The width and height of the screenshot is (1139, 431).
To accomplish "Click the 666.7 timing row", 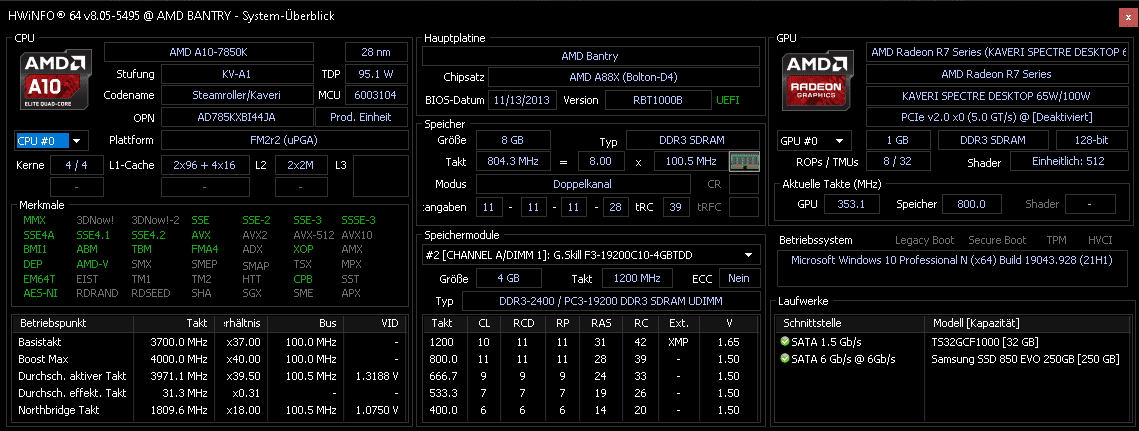I will (591, 376).
